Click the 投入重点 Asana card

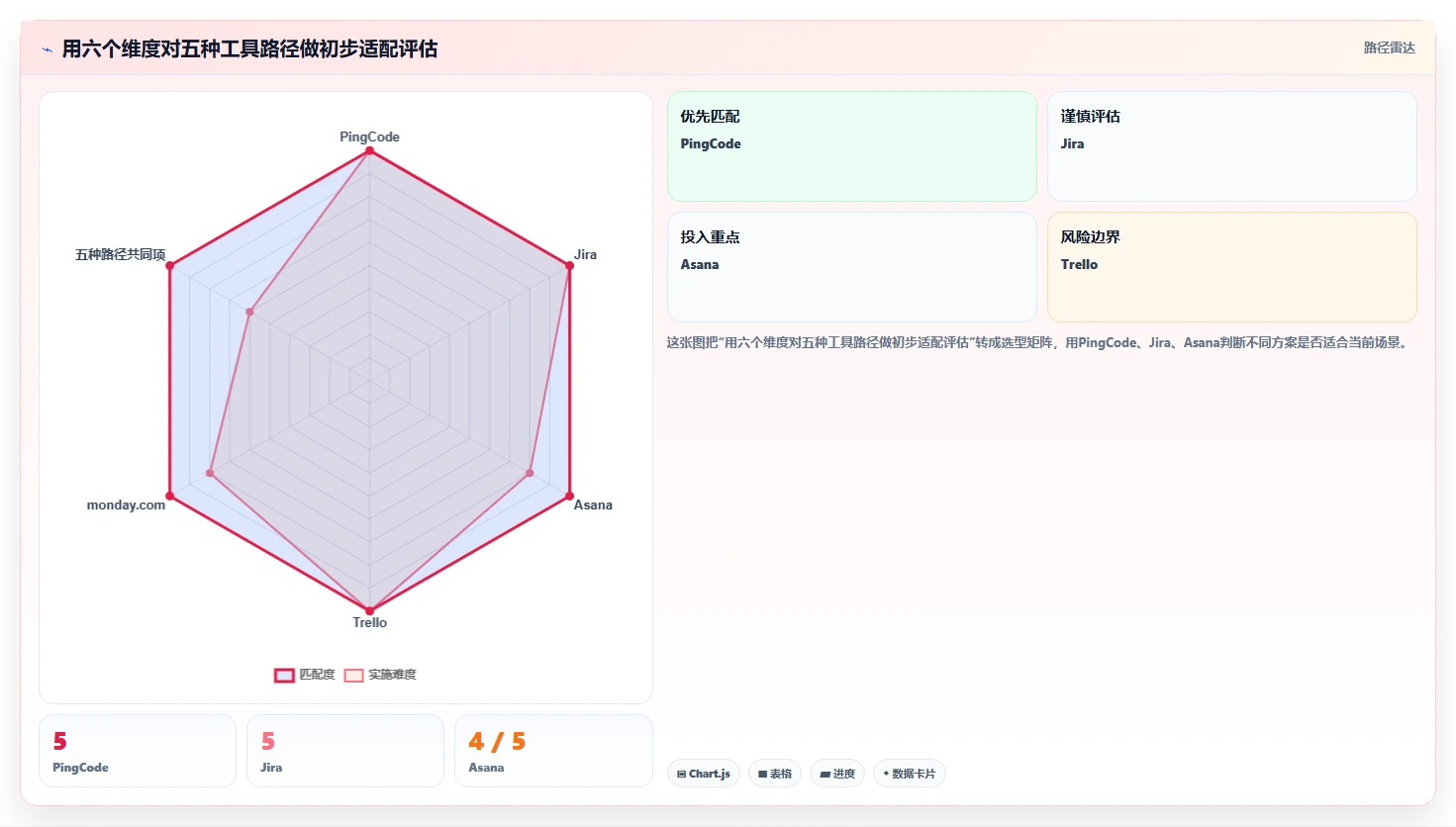[x=851, y=267]
